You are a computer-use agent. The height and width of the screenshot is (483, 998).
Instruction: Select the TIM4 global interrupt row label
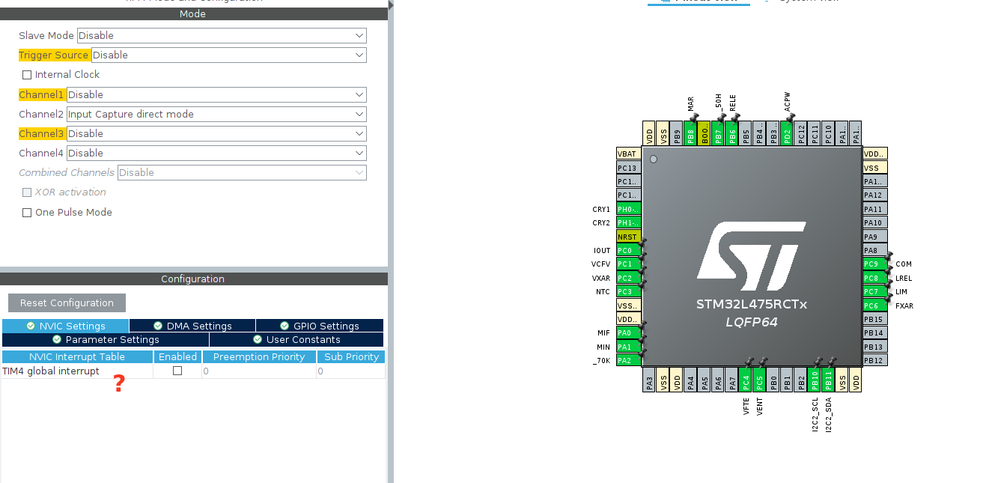pos(51,371)
